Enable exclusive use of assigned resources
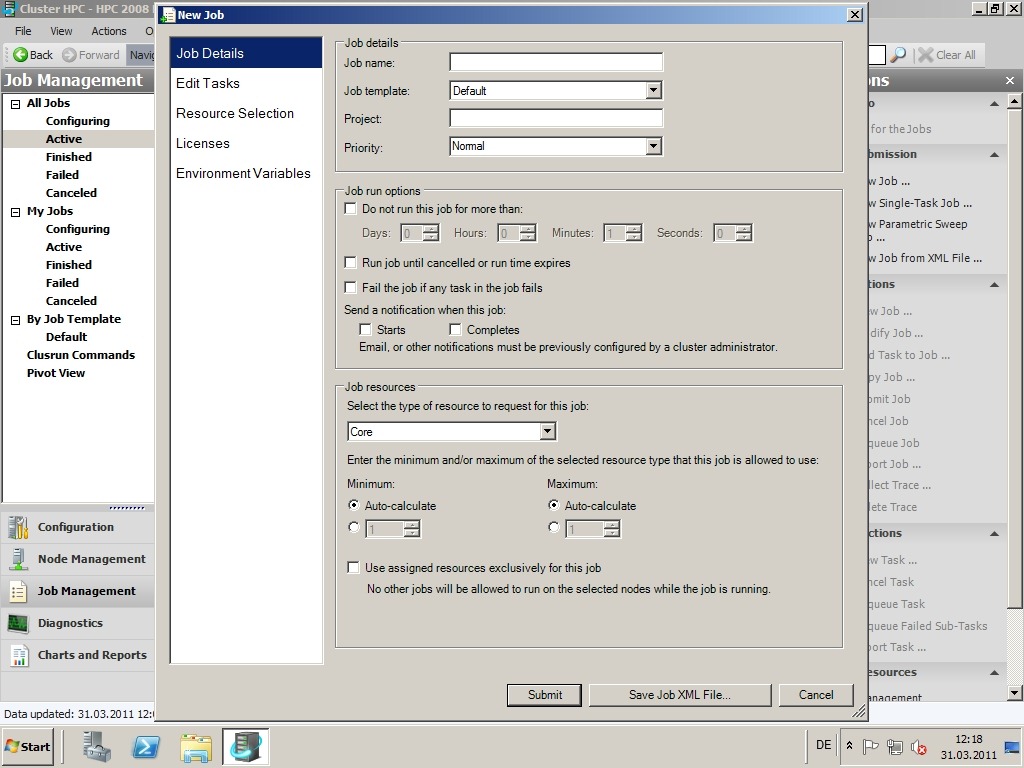The height and width of the screenshot is (768, 1024). tap(353, 567)
